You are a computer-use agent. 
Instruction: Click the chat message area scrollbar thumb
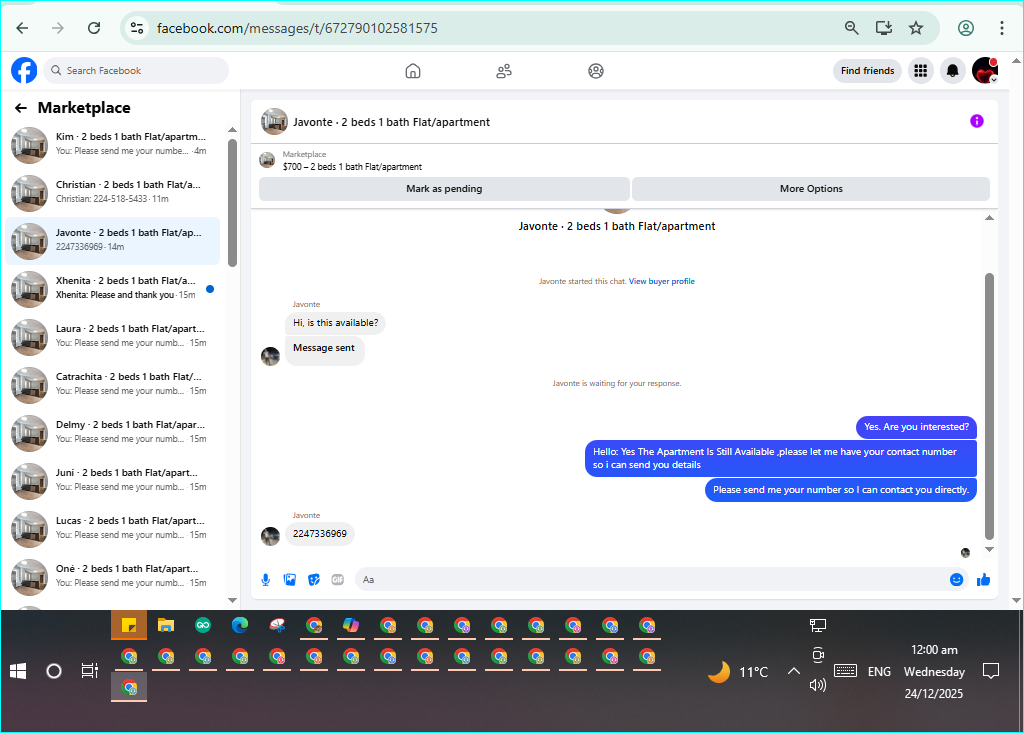(989, 405)
